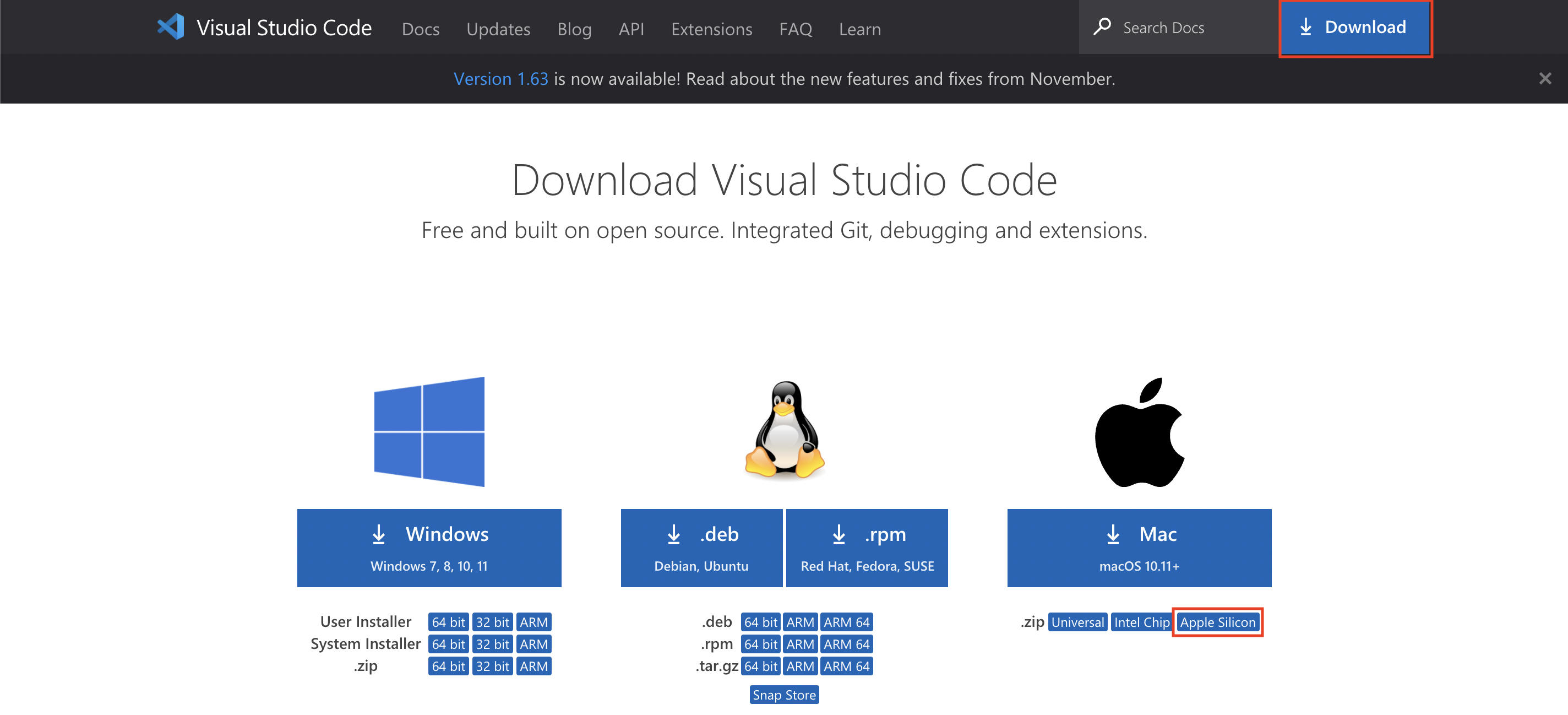Get the User Installer 64 bit download
The width and height of the screenshot is (1568, 715).
click(x=448, y=622)
